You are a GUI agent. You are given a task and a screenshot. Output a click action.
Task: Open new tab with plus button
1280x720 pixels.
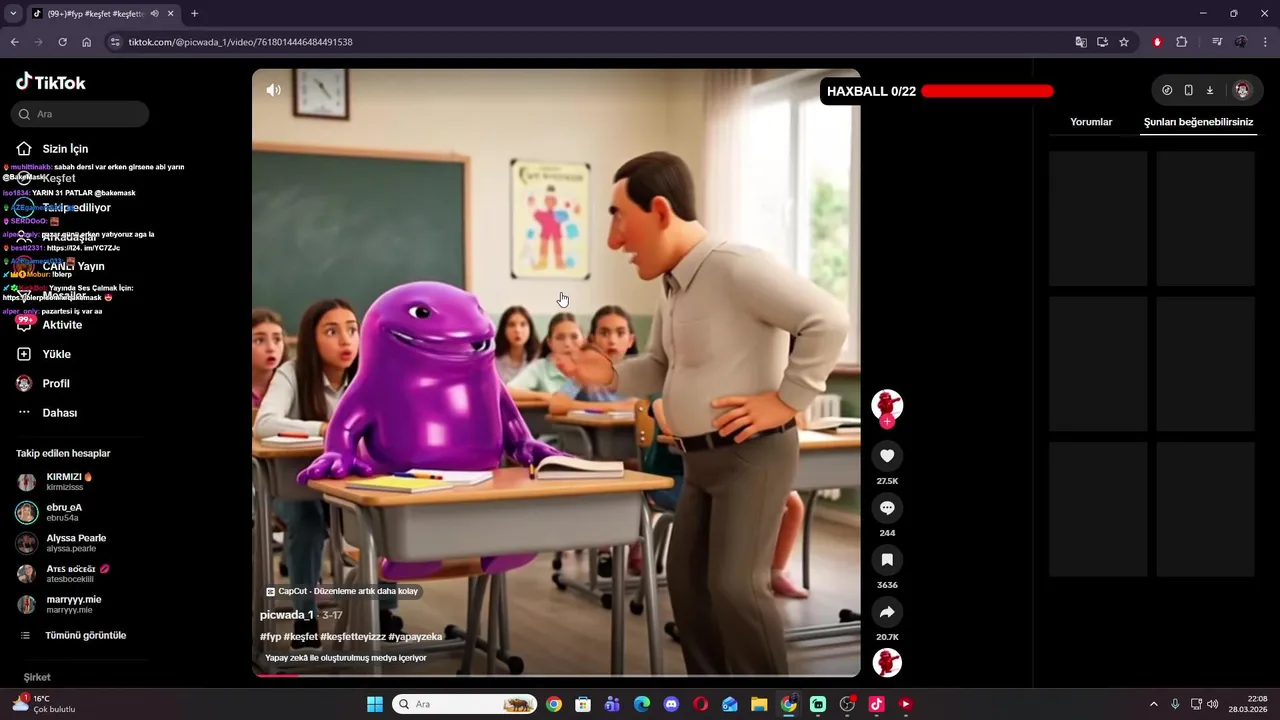click(194, 14)
